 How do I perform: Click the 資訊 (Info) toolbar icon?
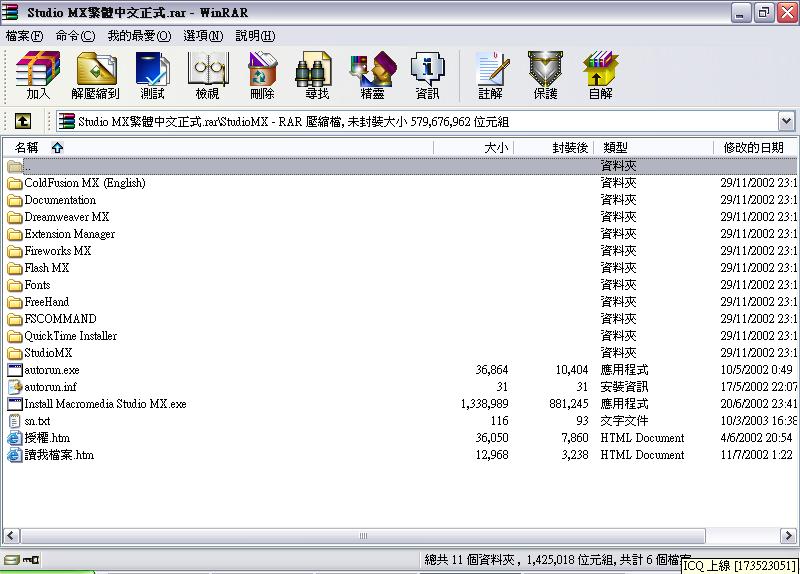[x=428, y=75]
